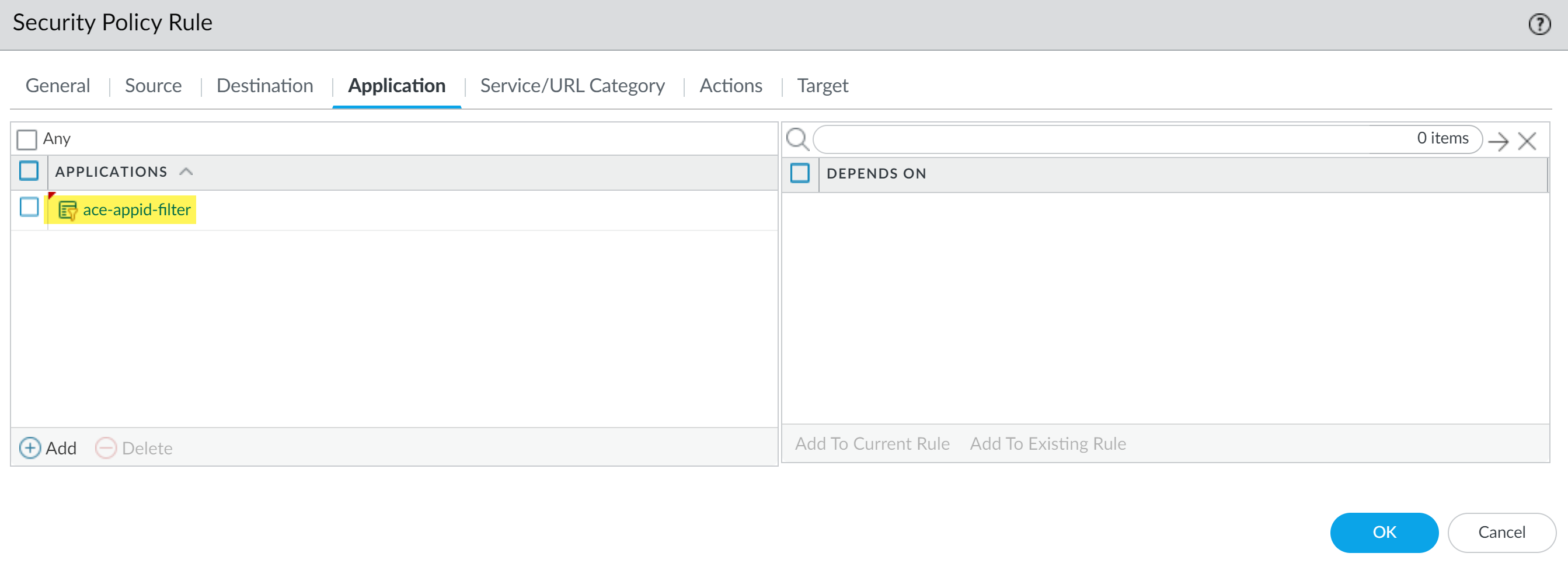1568x574 pixels.
Task: Click the search magnifier icon
Action: pyautogui.click(x=797, y=139)
